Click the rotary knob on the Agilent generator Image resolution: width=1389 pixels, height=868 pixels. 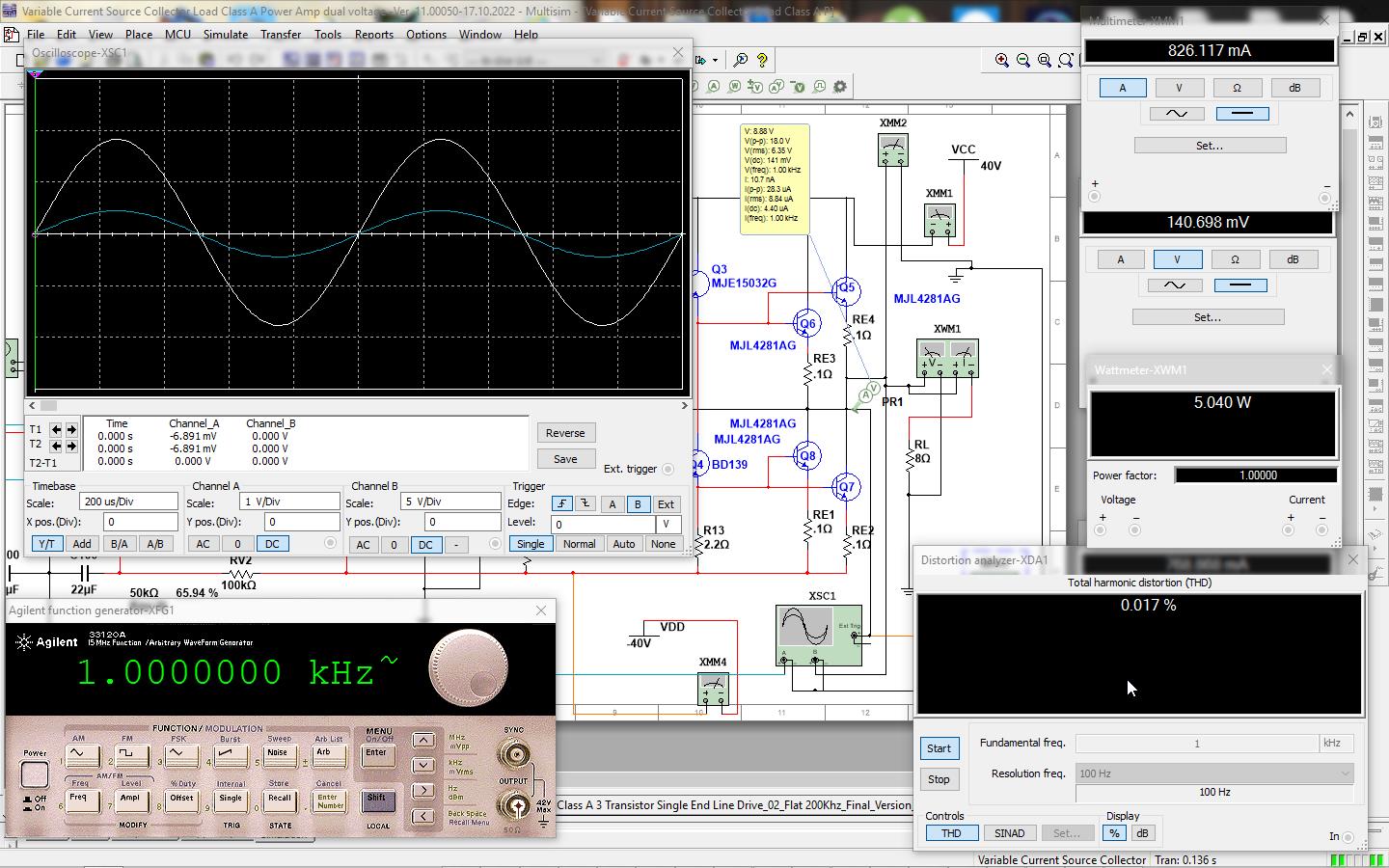point(469,667)
